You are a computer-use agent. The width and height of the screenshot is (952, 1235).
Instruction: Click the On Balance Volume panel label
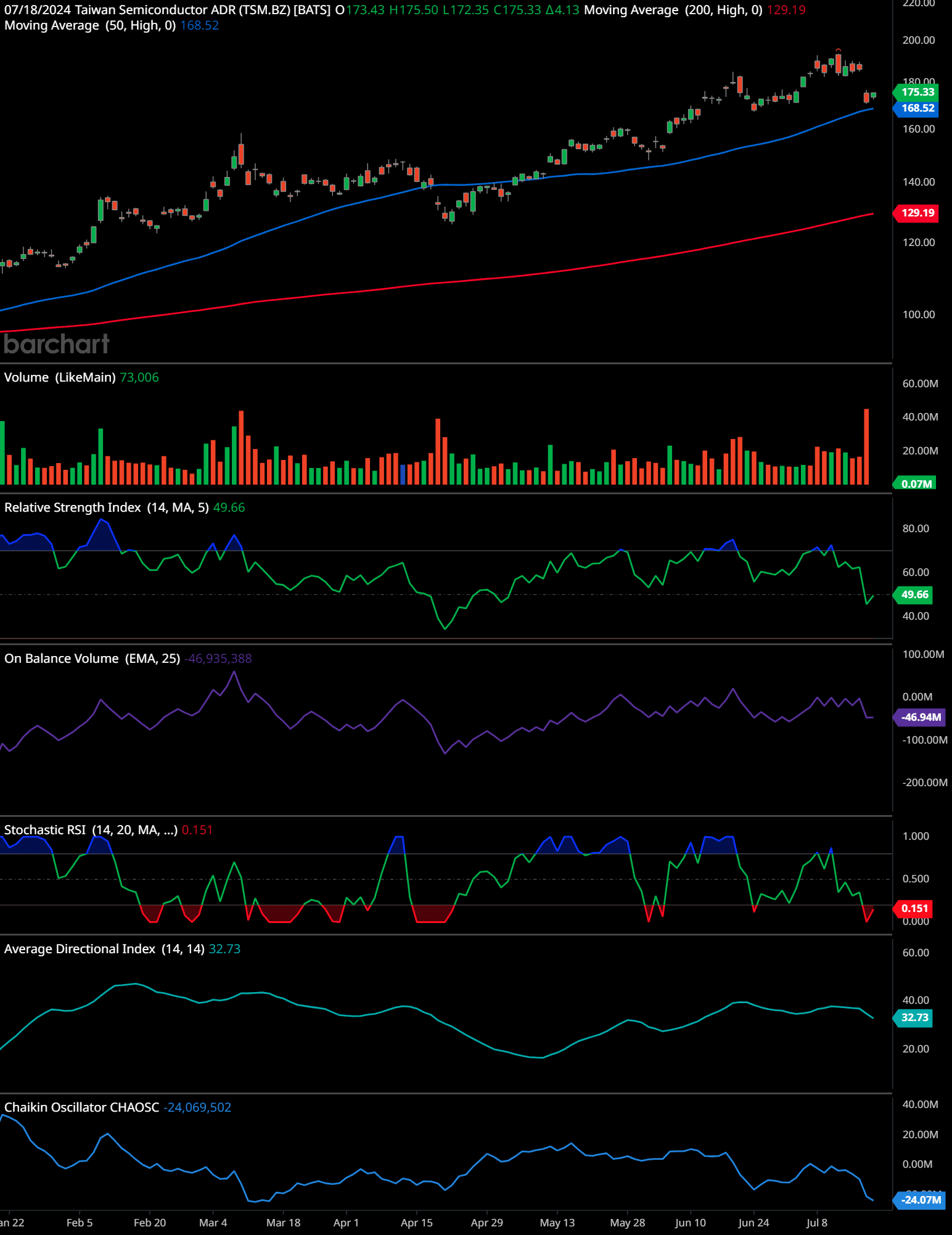coord(92,659)
